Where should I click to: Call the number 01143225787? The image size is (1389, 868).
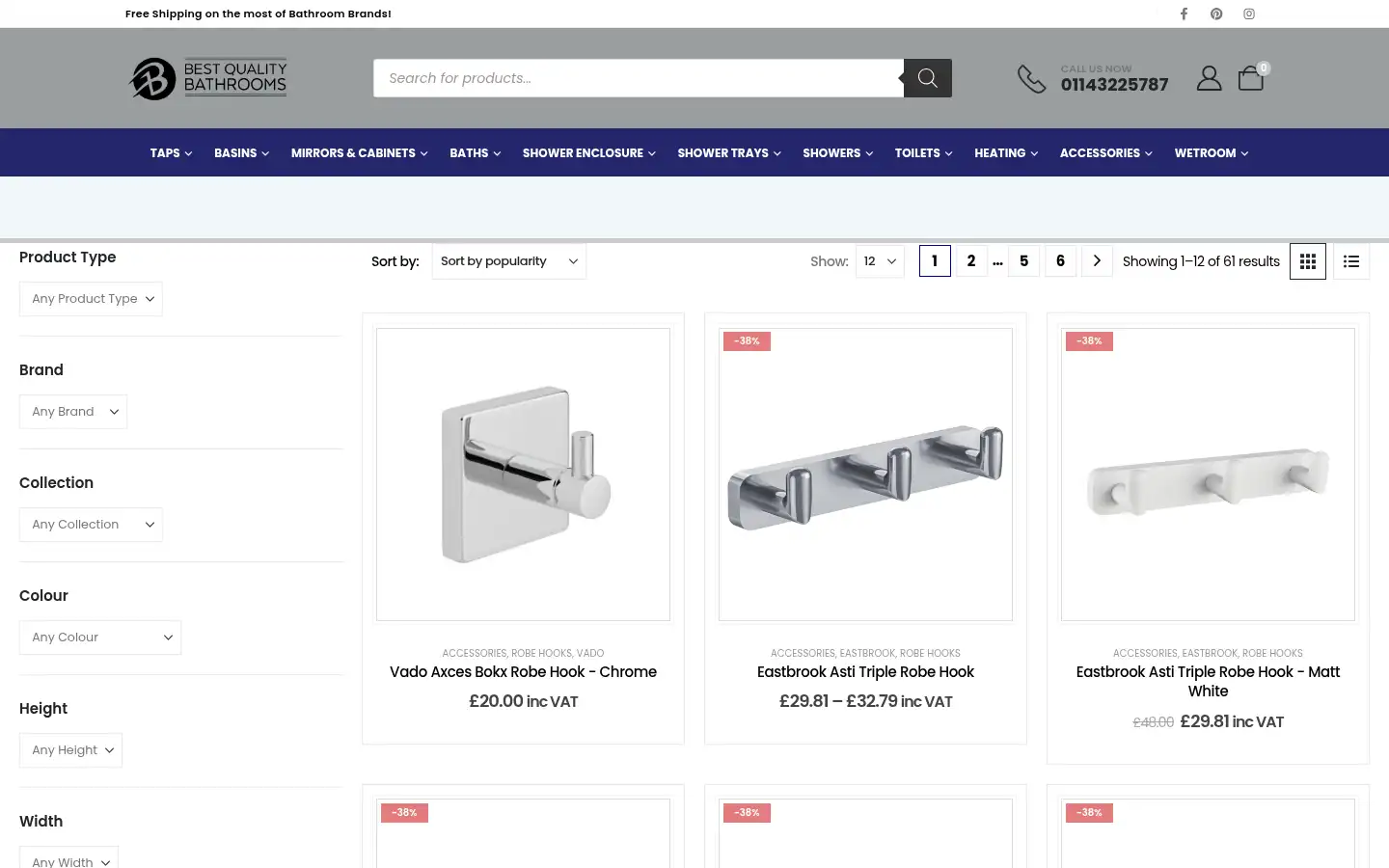[x=1114, y=85]
